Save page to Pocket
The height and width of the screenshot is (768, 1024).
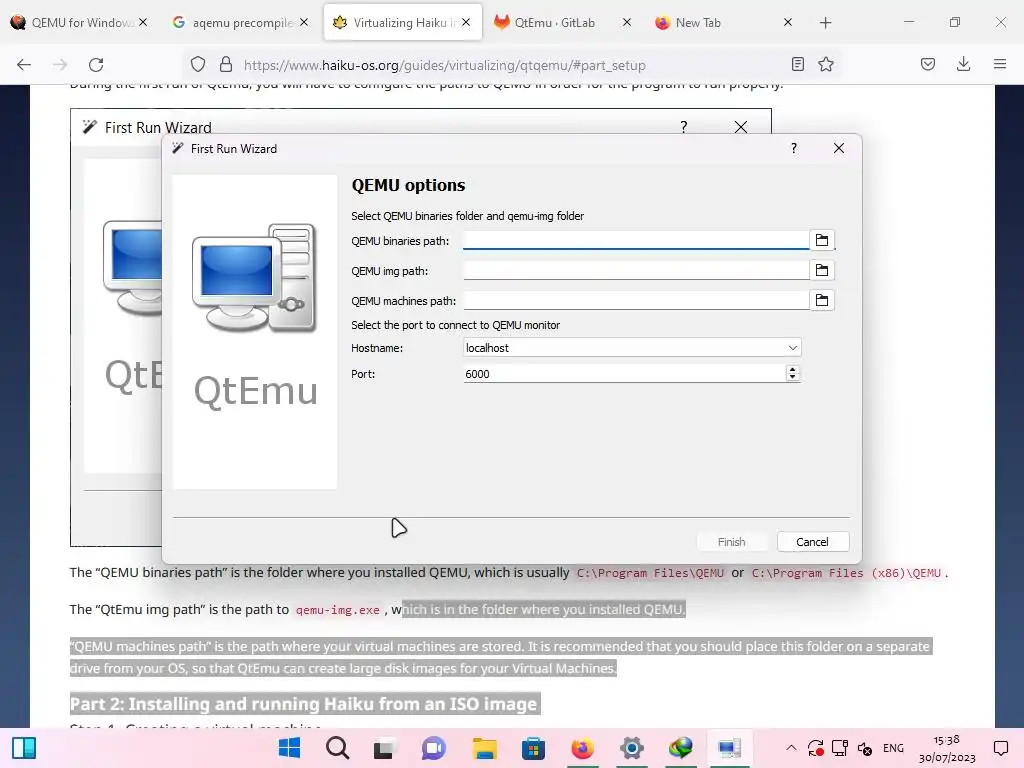point(928,64)
